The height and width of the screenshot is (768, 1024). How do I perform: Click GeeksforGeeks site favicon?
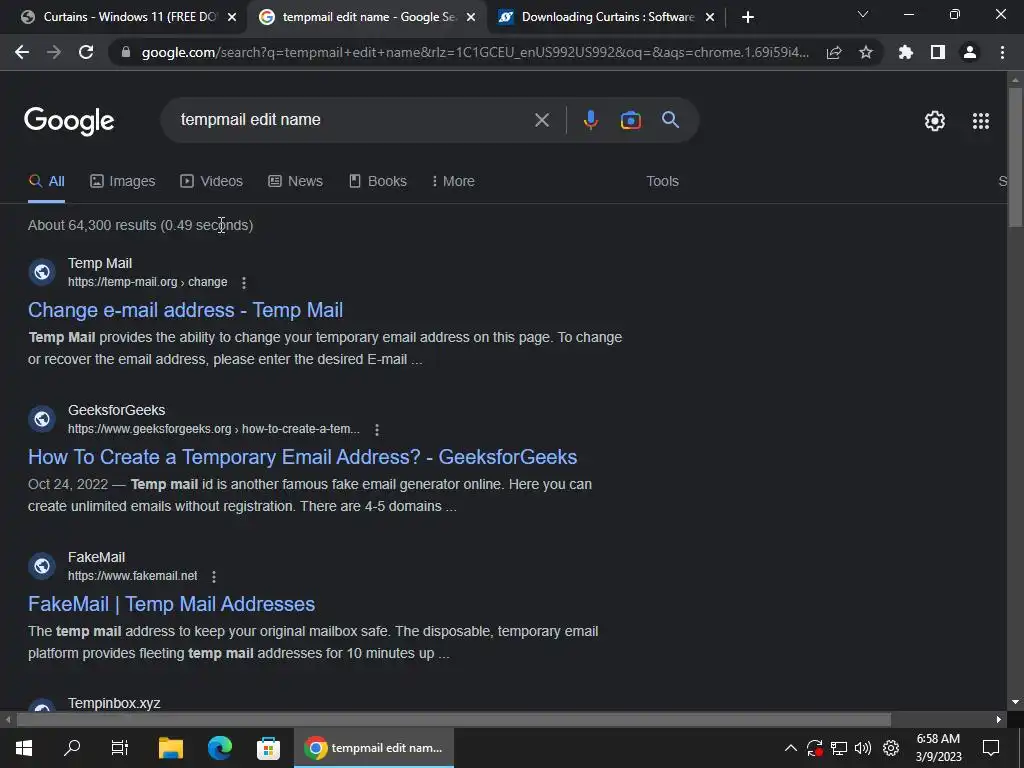[x=42, y=419]
